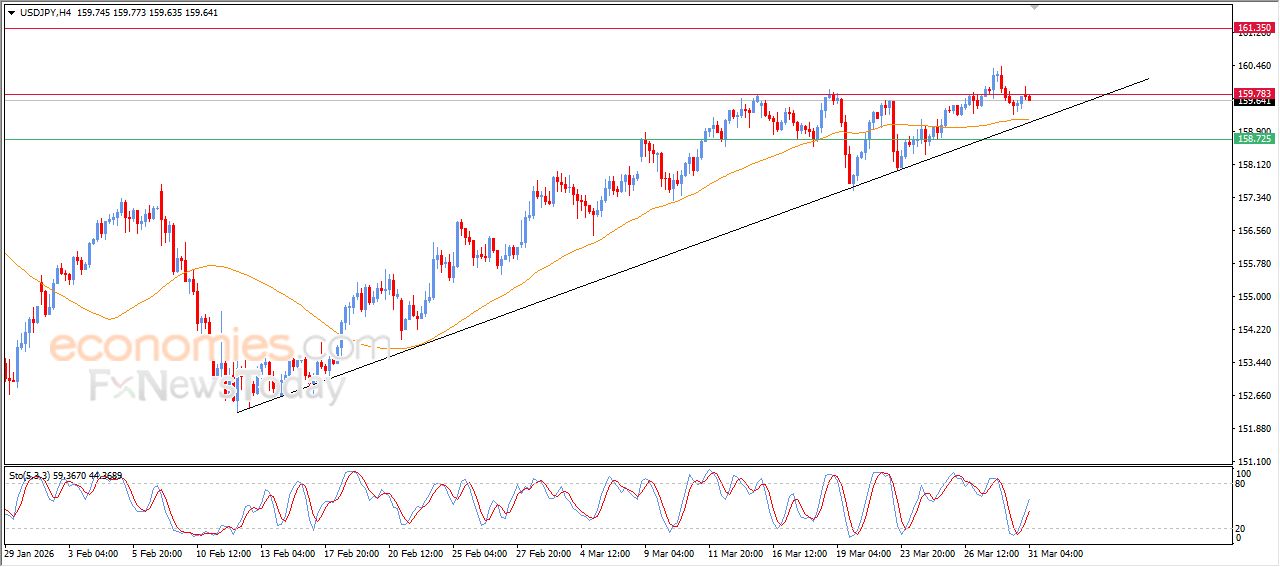
Task: Click the 151.880 price scale value
Action: coord(1254,429)
